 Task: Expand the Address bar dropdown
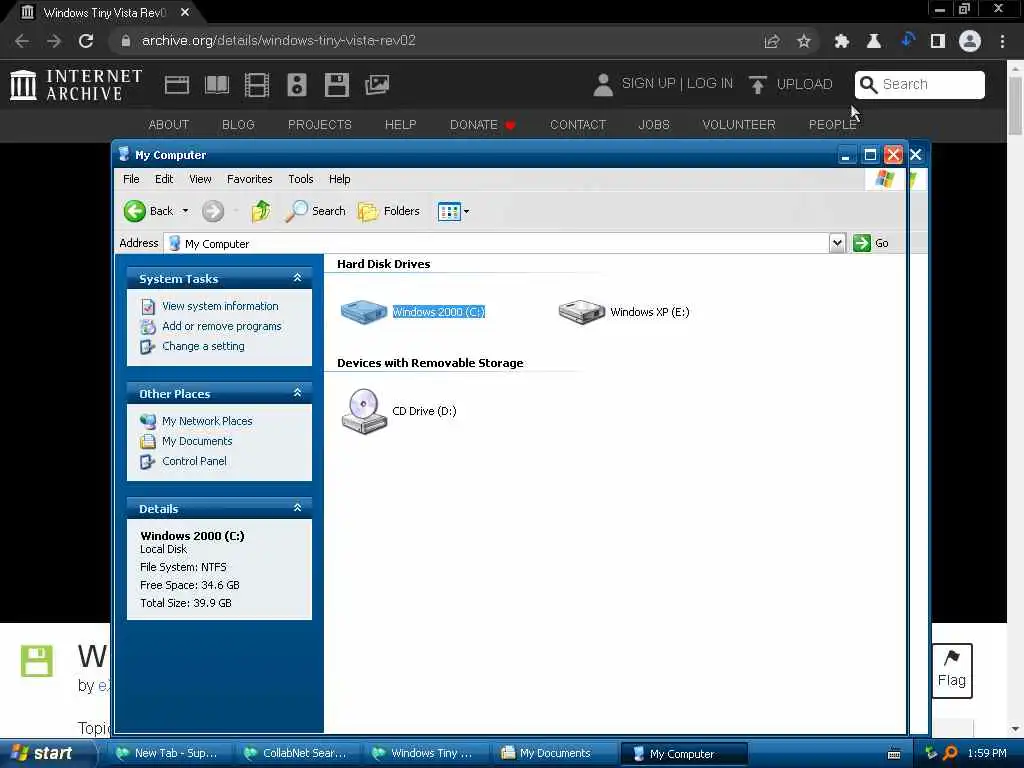pyautogui.click(x=837, y=243)
